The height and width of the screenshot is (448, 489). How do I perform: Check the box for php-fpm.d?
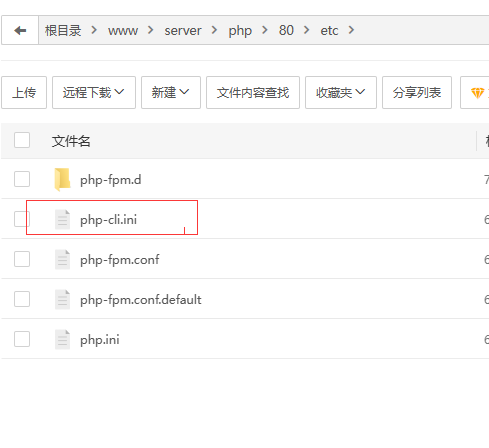pyautogui.click(x=22, y=179)
